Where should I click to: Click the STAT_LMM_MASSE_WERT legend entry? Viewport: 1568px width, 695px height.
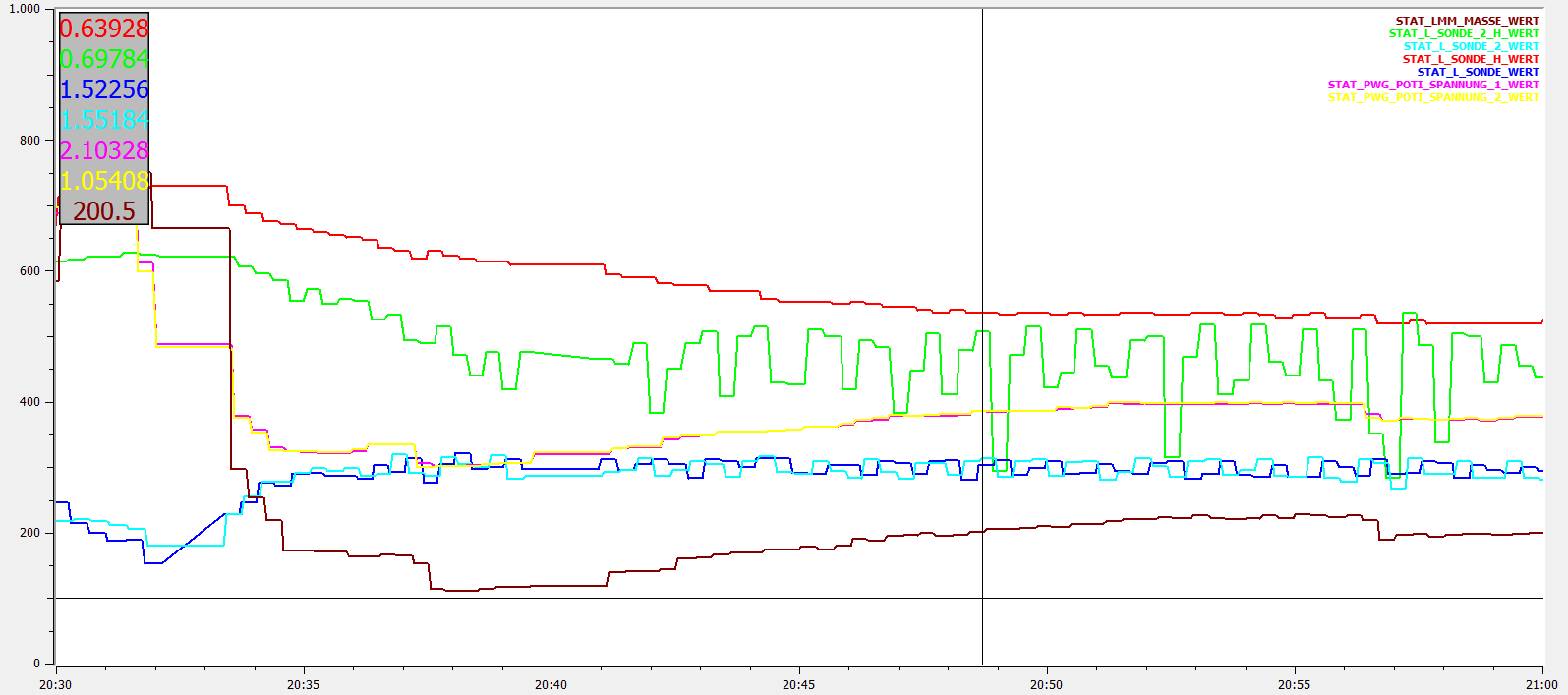[x=1467, y=21]
